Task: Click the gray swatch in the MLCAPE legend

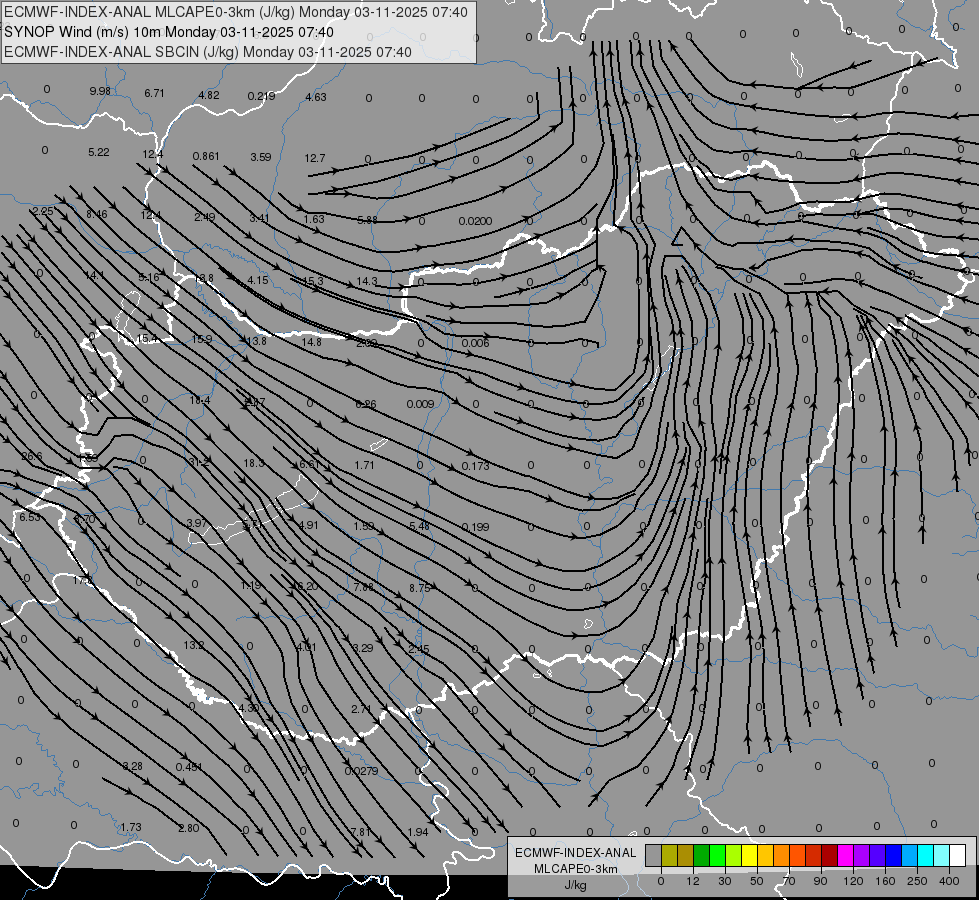Action: pos(653,856)
